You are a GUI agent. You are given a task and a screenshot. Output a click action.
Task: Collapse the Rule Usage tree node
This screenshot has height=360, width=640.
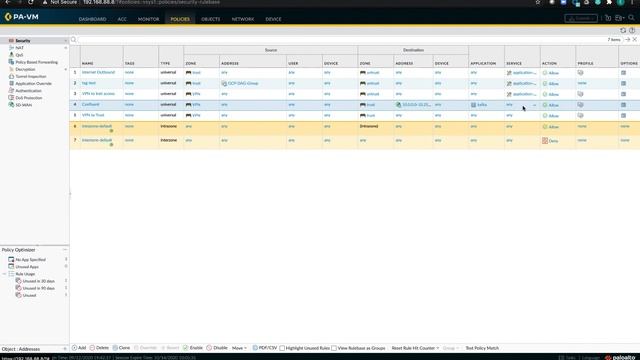pyautogui.click(x=4, y=274)
